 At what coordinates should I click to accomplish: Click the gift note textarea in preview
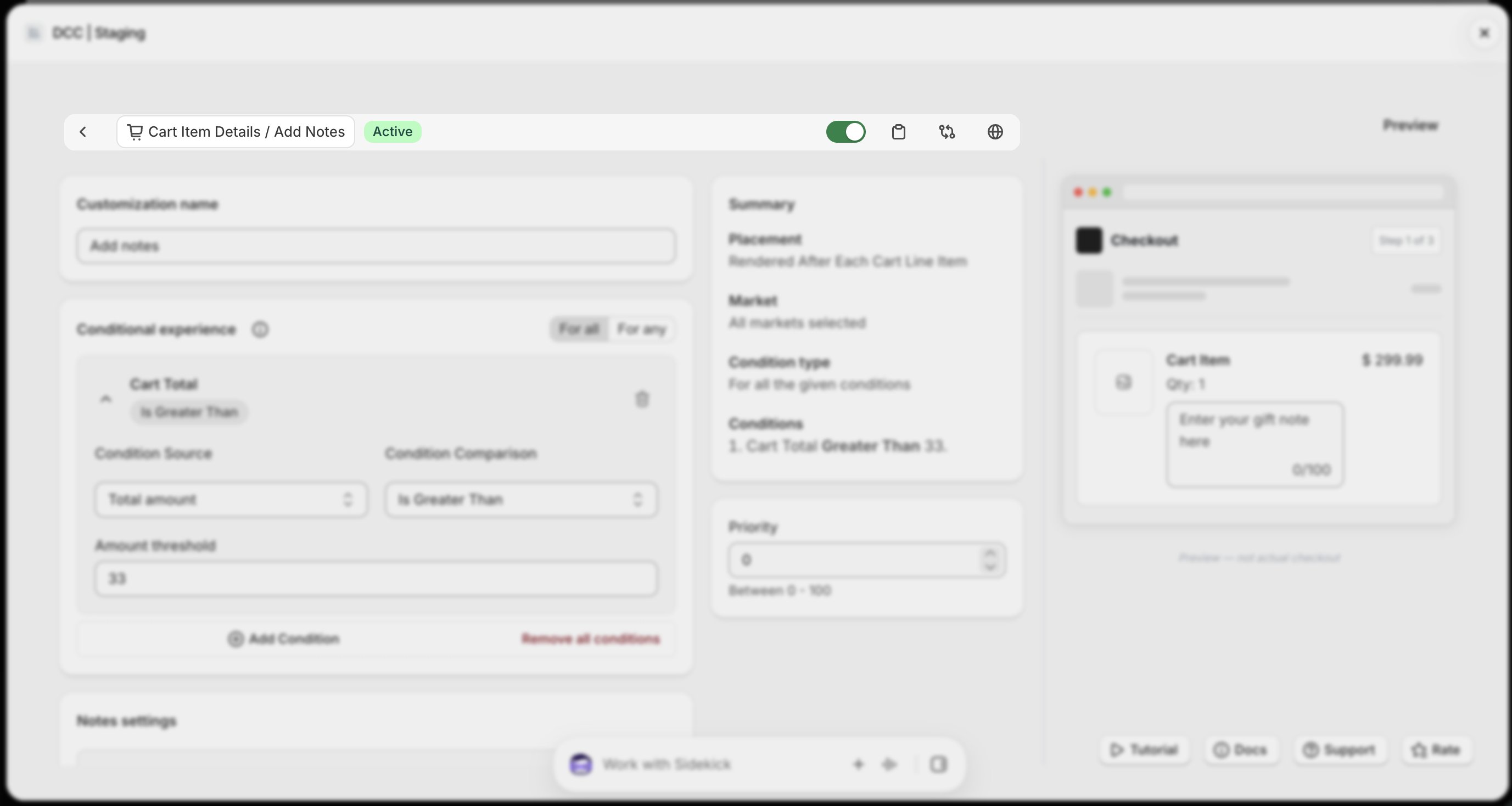click(x=1255, y=444)
